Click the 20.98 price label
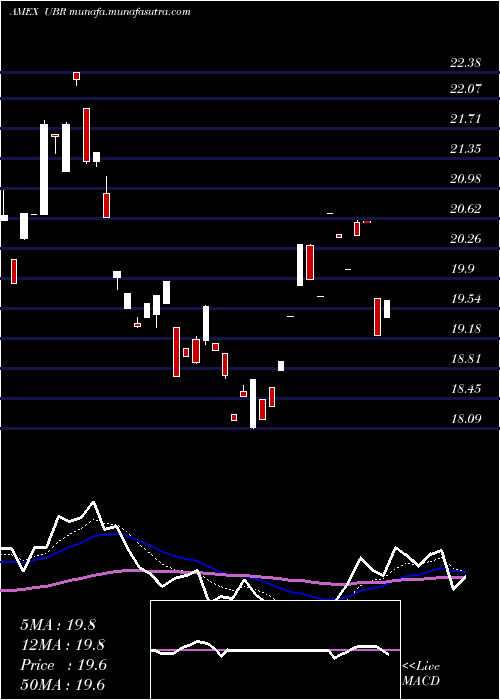Image resolution: width=500 pixels, height=700 pixels. coord(465,179)
